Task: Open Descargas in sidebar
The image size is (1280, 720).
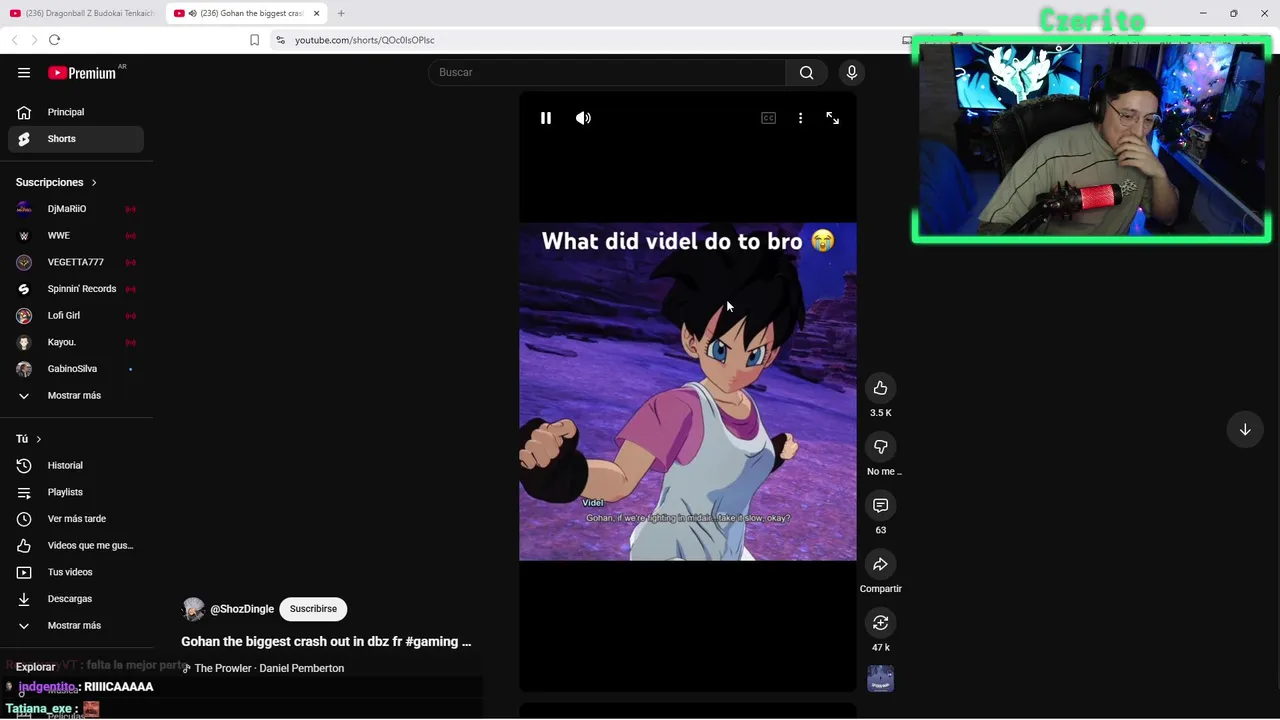Action: (76, 599)
